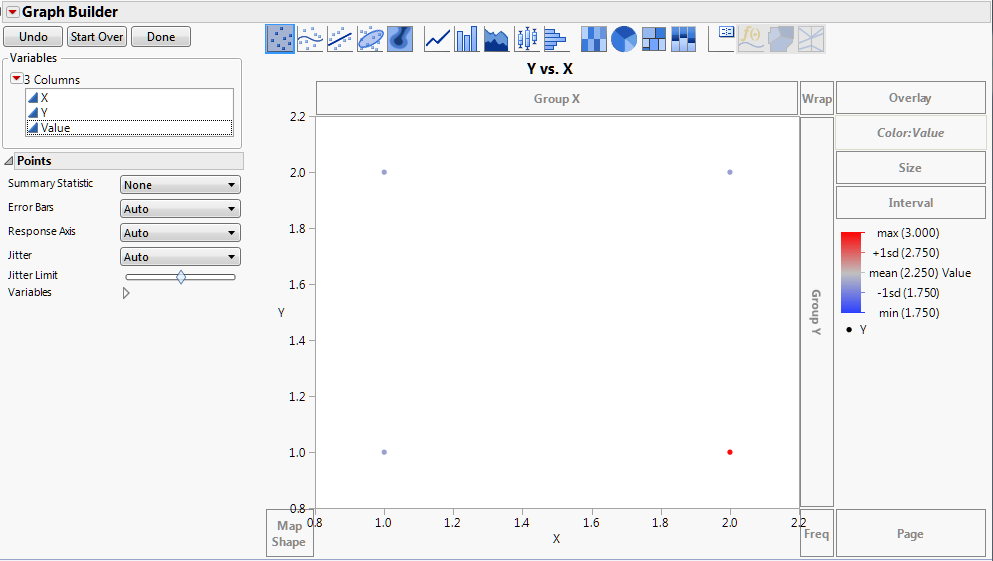Click the X axis label below the plot
Image resolution: width=993 pixels, height=561 pixels.
click(556, 539)
